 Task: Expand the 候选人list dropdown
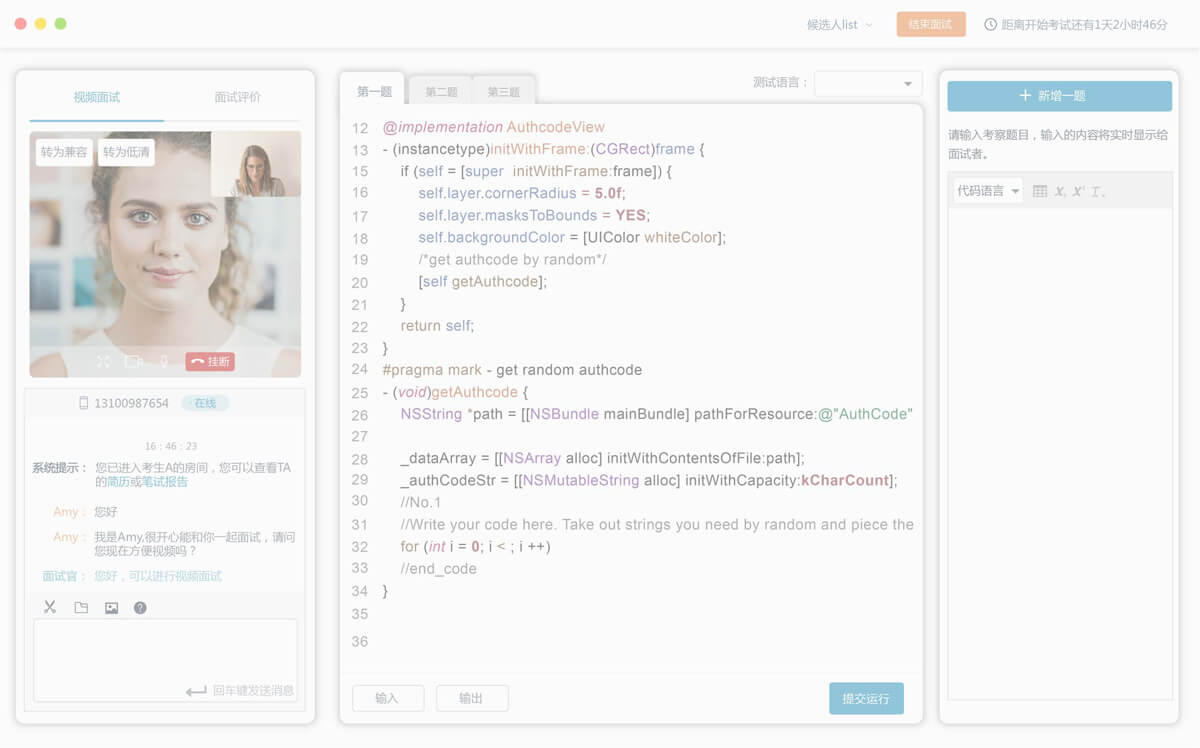[x=839, y=24]
